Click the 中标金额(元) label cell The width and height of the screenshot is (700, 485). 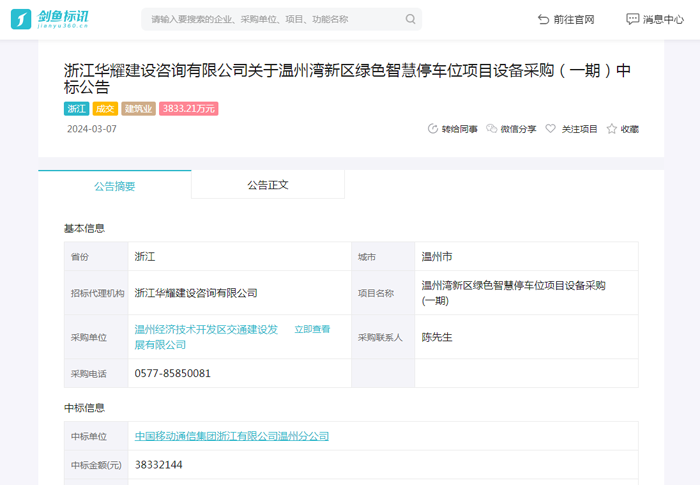(96, 465)
